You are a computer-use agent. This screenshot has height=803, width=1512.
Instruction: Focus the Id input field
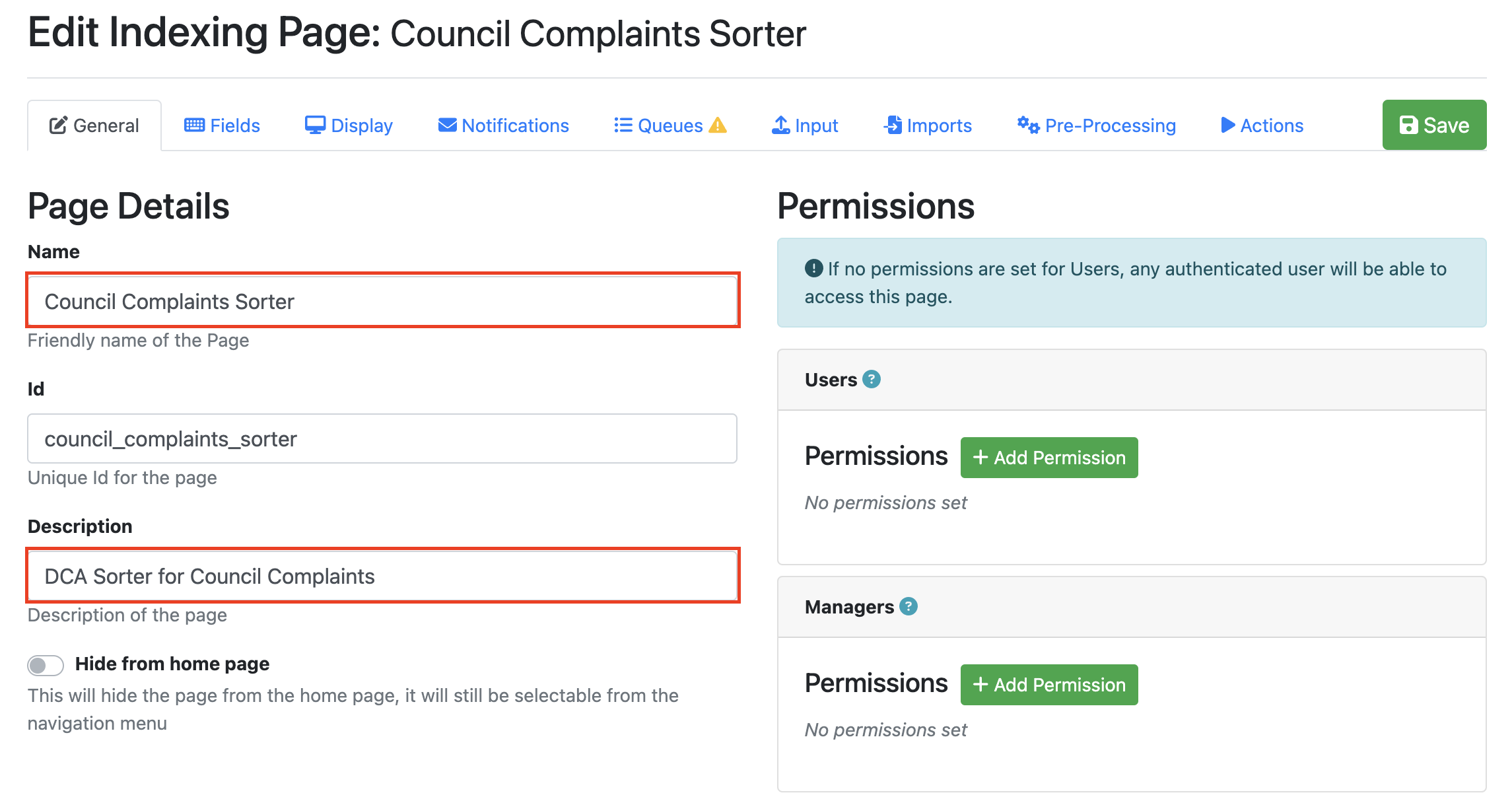point(382,438)
